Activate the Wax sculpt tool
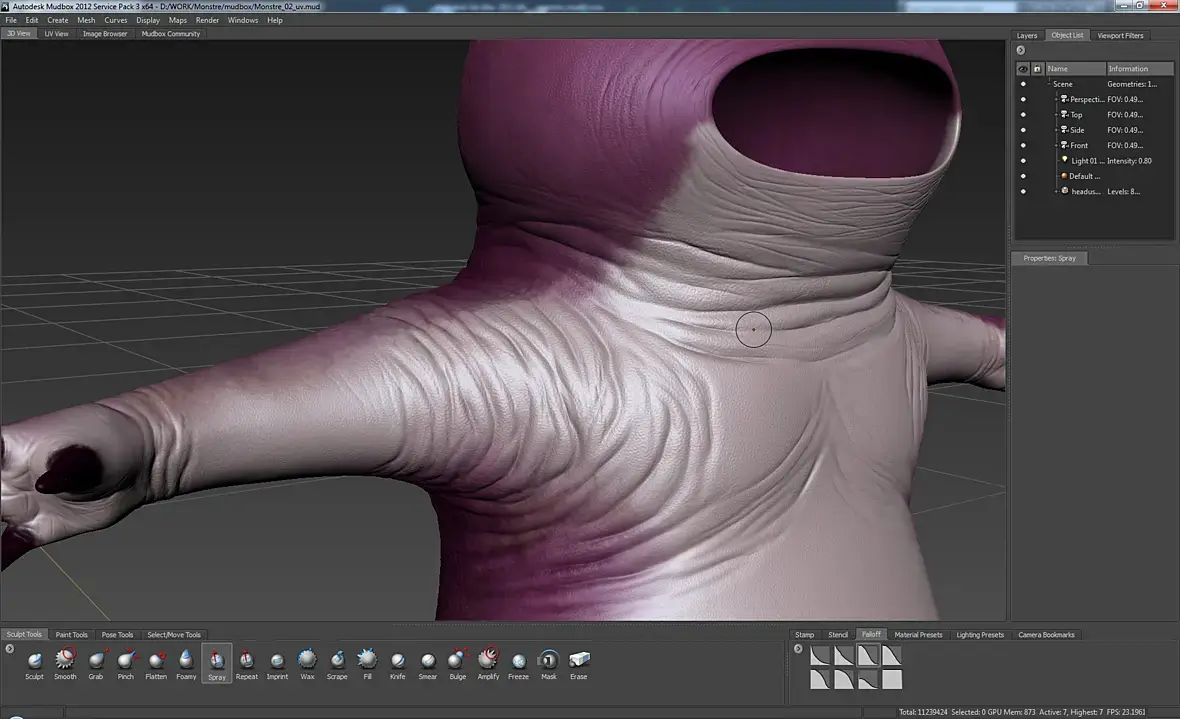This screenshot has width=1180, height=719. (307, 659)
